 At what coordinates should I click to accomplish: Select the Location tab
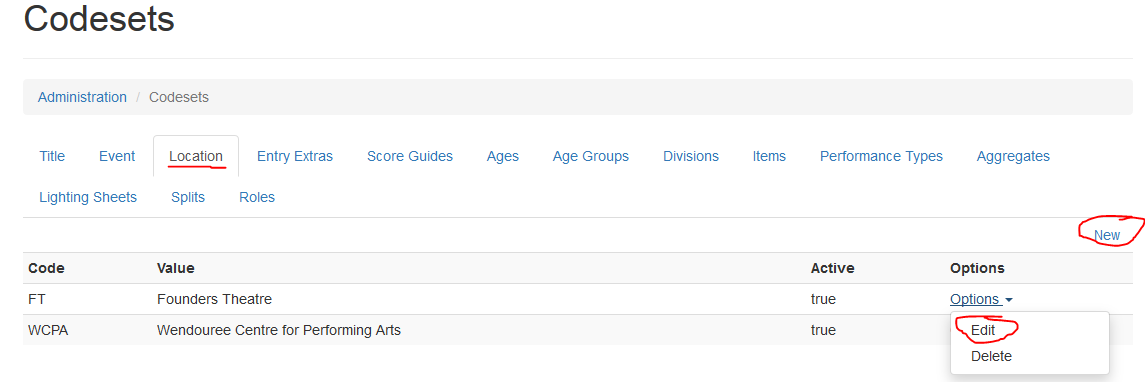tap(196, 156)
